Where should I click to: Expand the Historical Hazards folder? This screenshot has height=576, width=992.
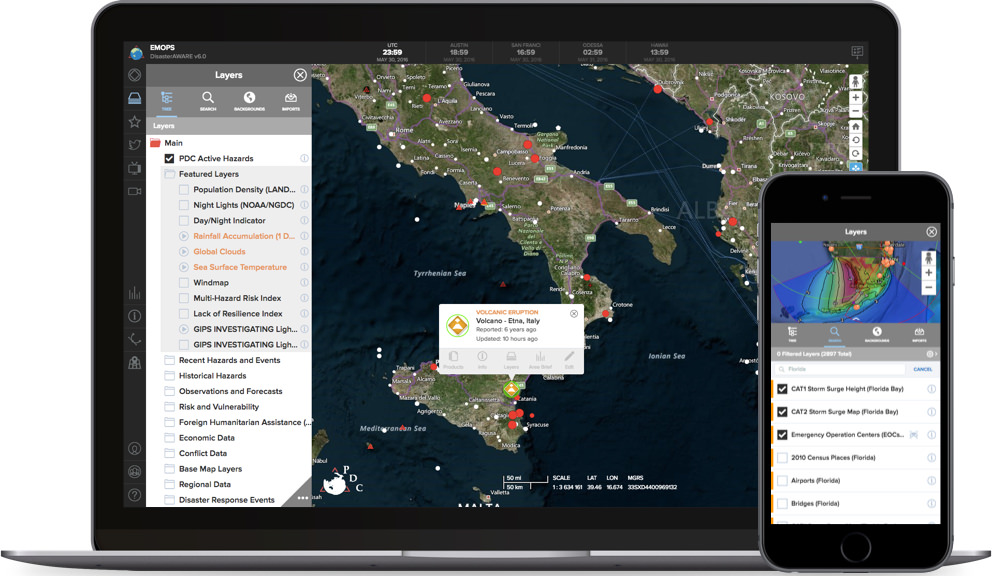[x=169, y=375]
